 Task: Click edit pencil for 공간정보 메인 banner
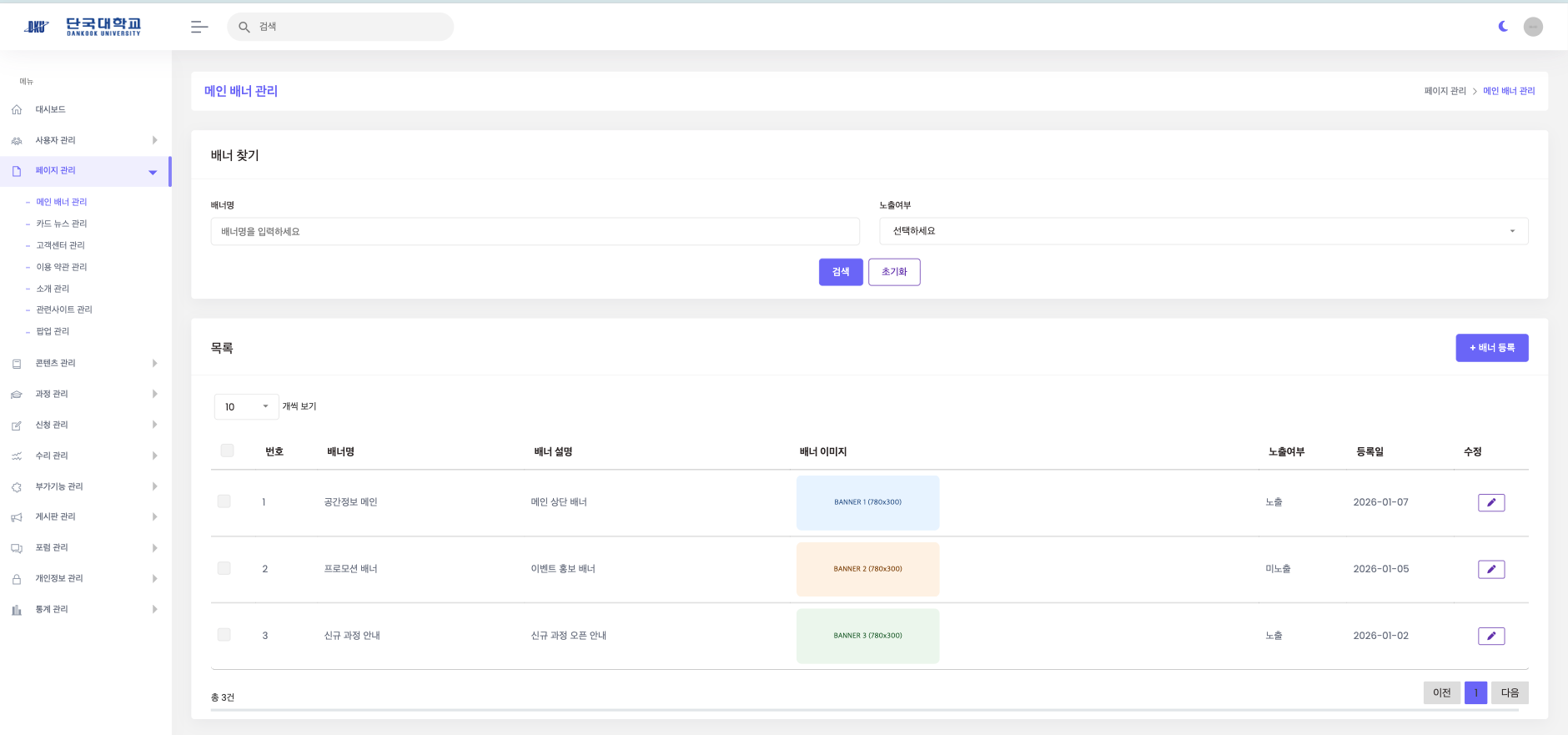pyautogui.click(x=1491, y=502)
